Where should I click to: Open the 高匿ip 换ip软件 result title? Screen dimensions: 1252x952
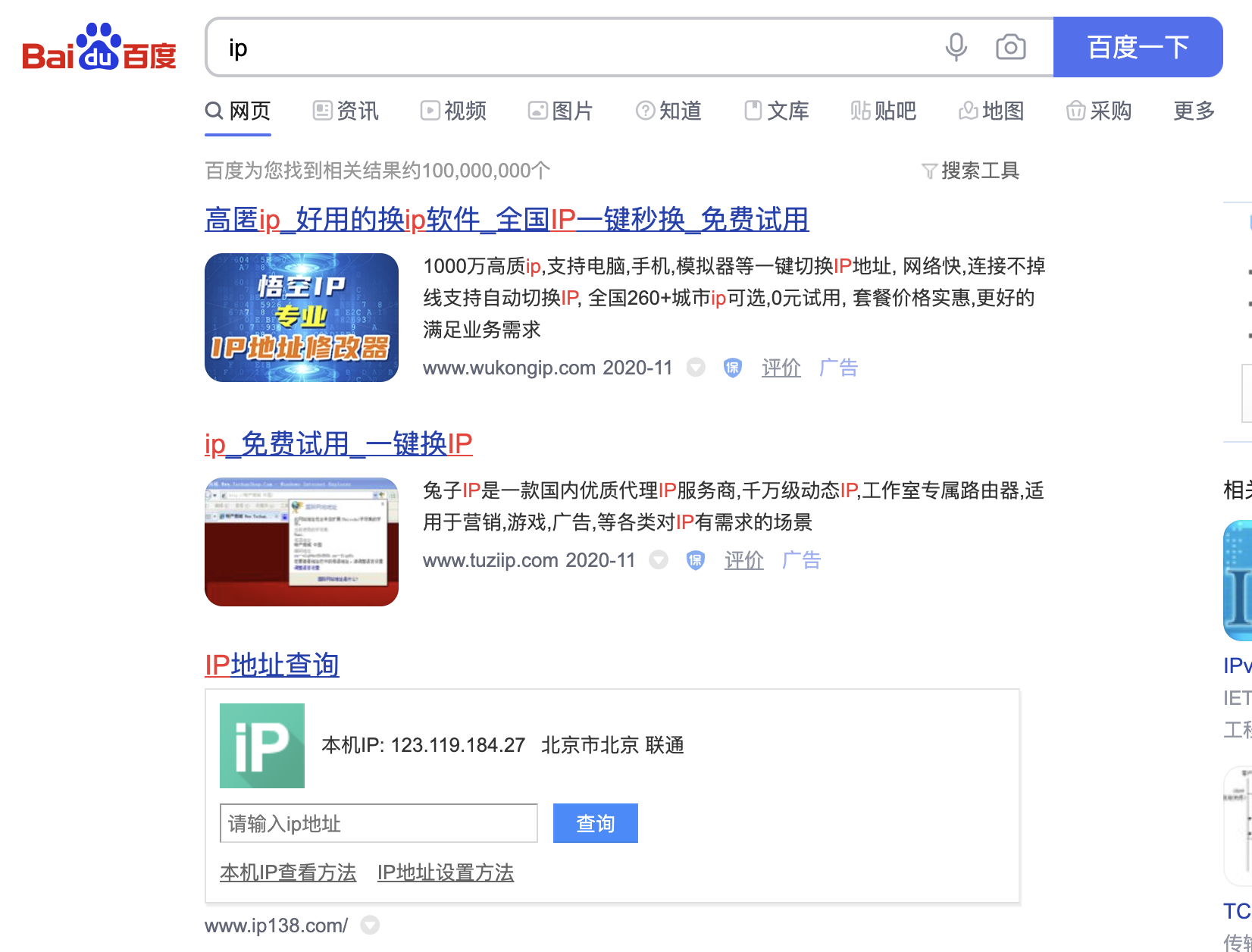(x=507, y=220)
